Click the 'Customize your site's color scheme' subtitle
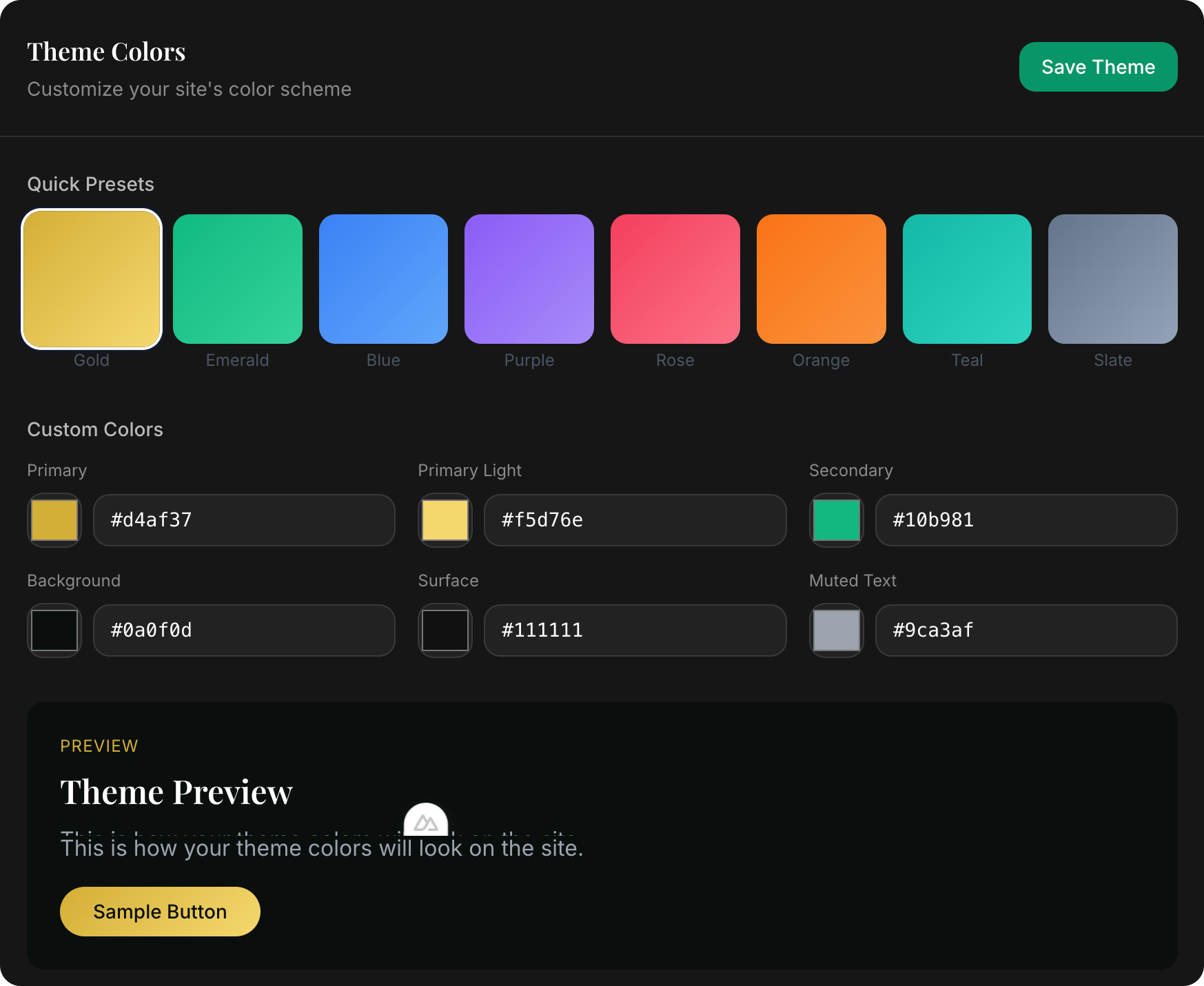The height and width of the screenshot is (986, 1204). (x=190, y=90)
